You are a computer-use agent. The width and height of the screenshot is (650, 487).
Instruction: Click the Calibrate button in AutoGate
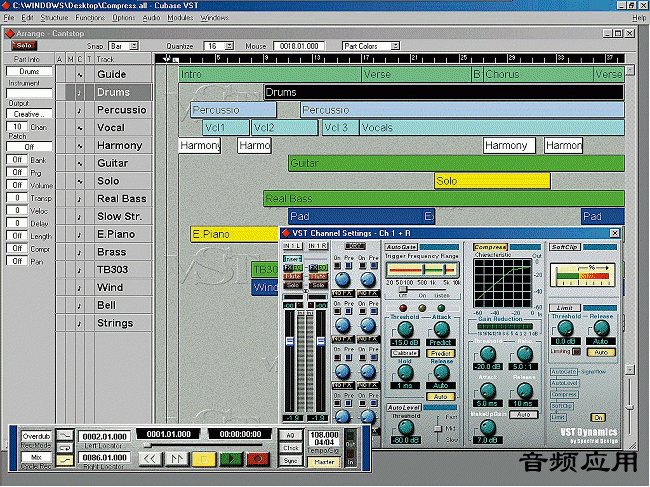coord(405,353)
